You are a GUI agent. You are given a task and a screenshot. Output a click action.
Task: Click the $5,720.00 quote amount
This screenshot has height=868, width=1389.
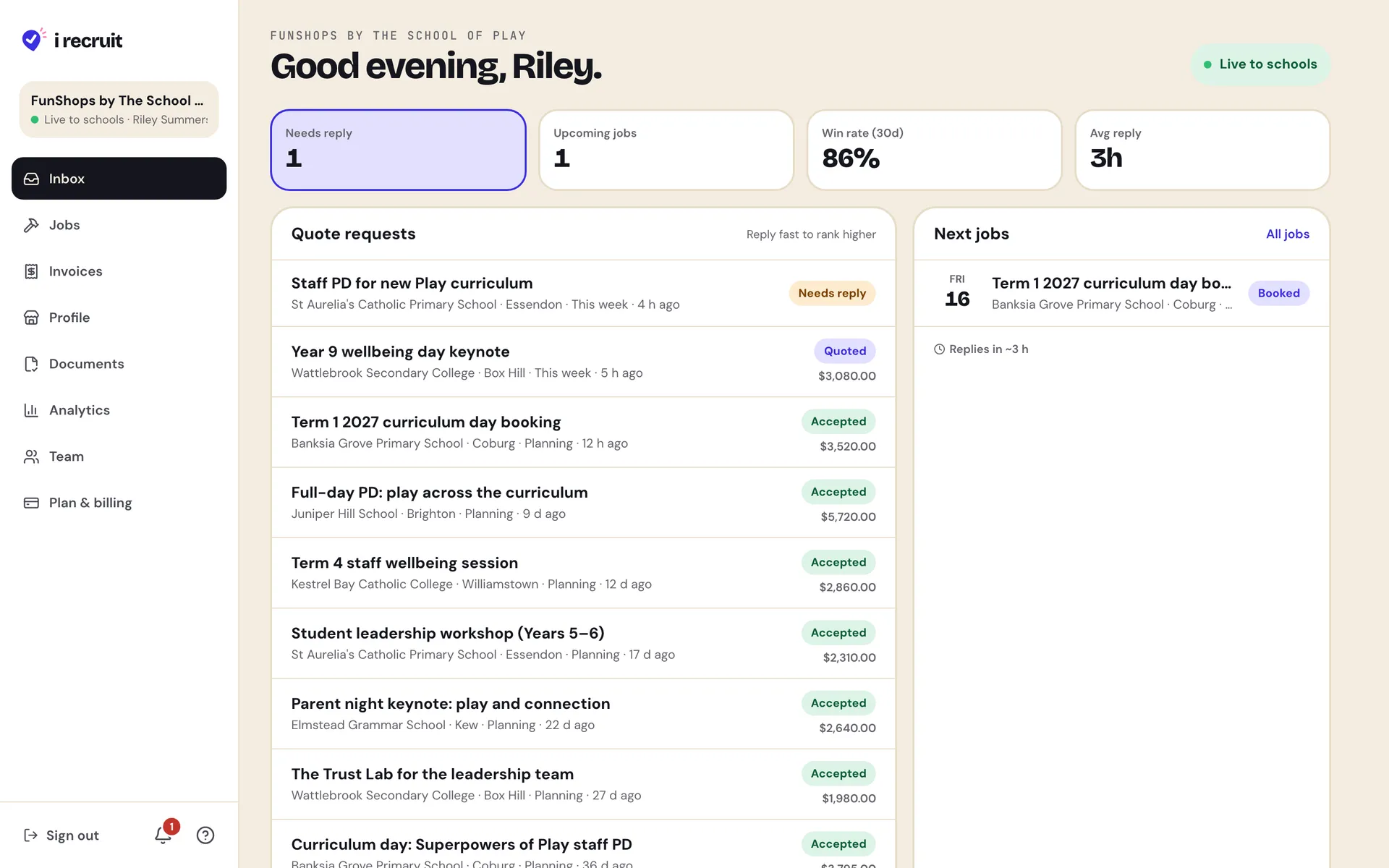pyautogui.click(x=848, y=516)
